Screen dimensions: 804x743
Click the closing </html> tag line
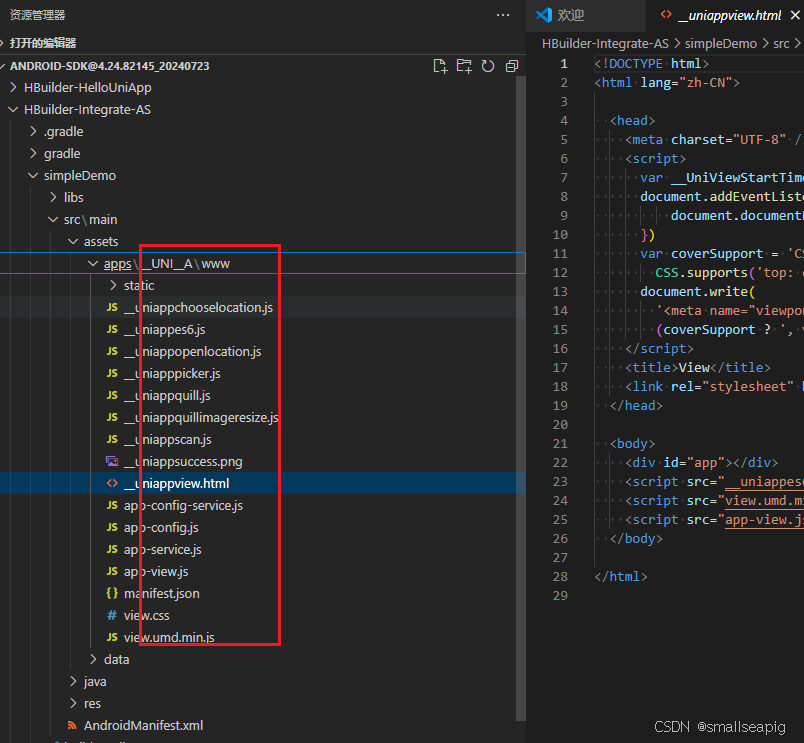coord(620,576)
